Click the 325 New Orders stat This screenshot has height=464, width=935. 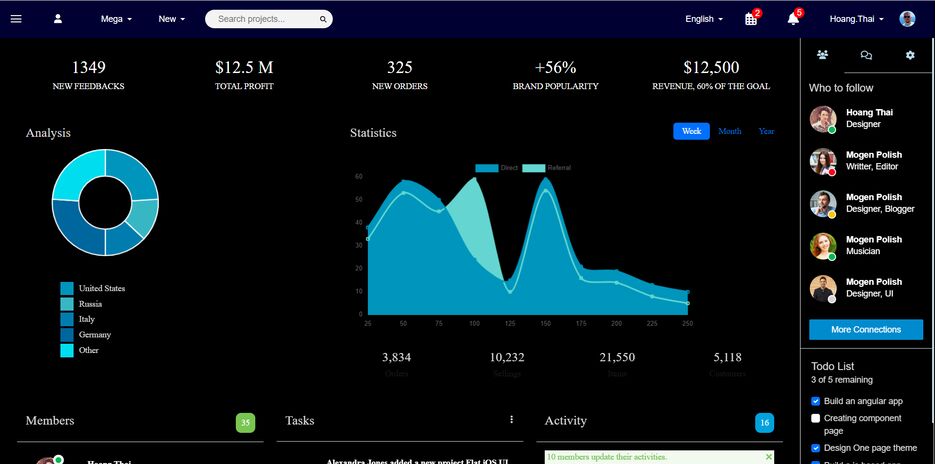400,75
